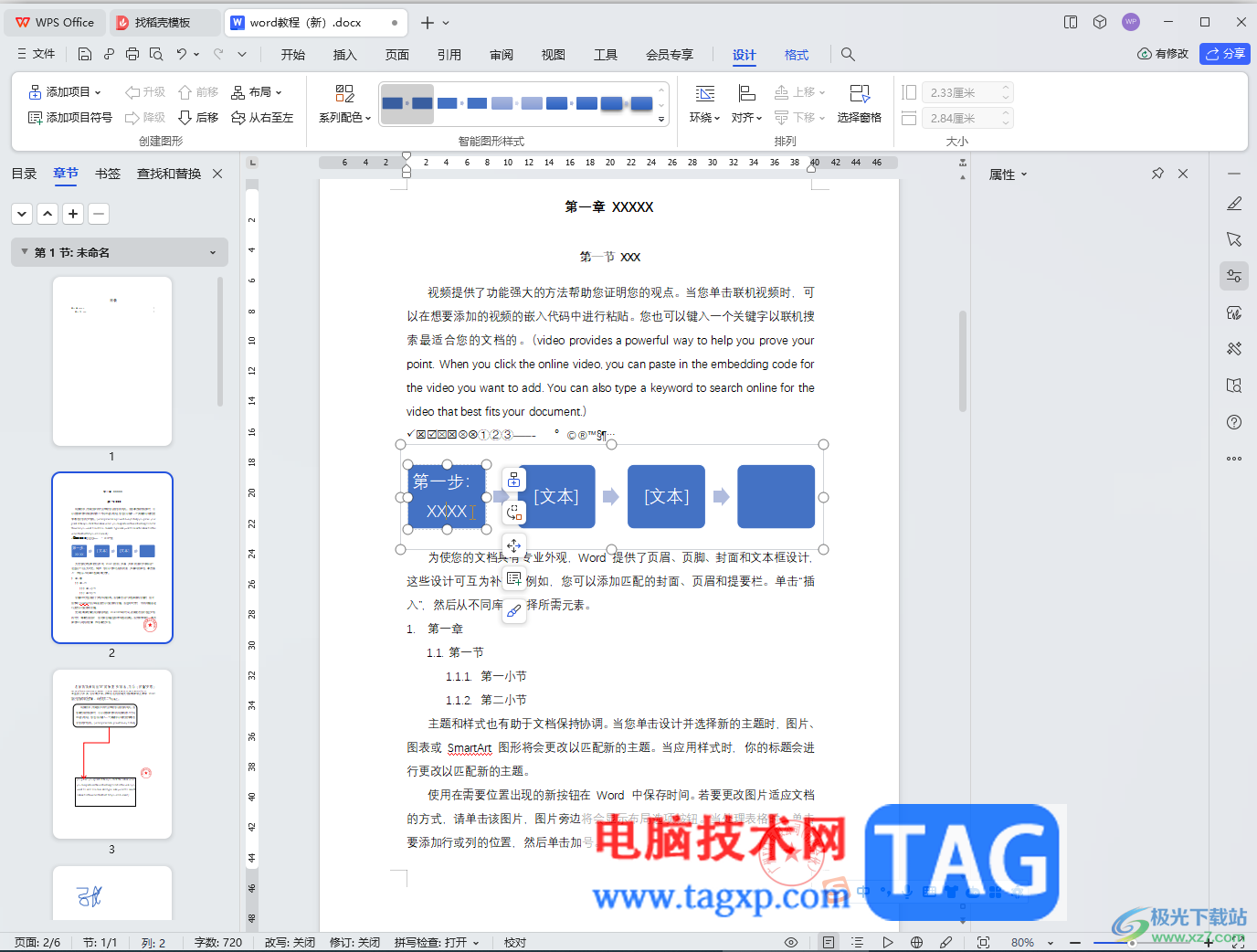Viewport: 1257px width, 952px height.
Task: Open Find and Replace (查找和替换) tab
Action: tap(169, 174)
